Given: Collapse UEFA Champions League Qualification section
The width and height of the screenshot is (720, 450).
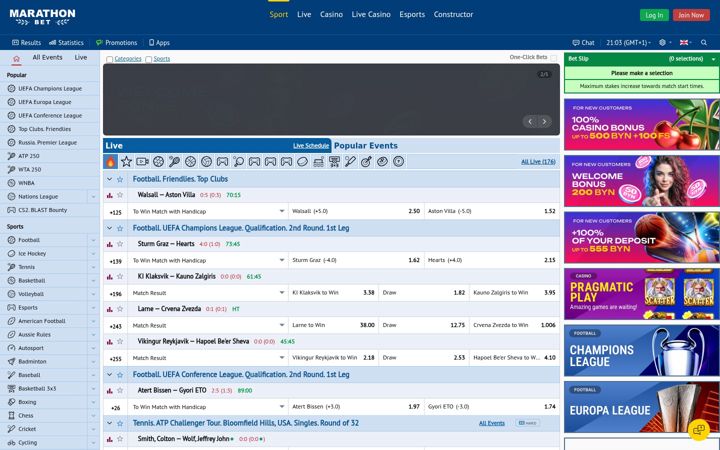Looking at the screenshot, I should tap(109, 228).
